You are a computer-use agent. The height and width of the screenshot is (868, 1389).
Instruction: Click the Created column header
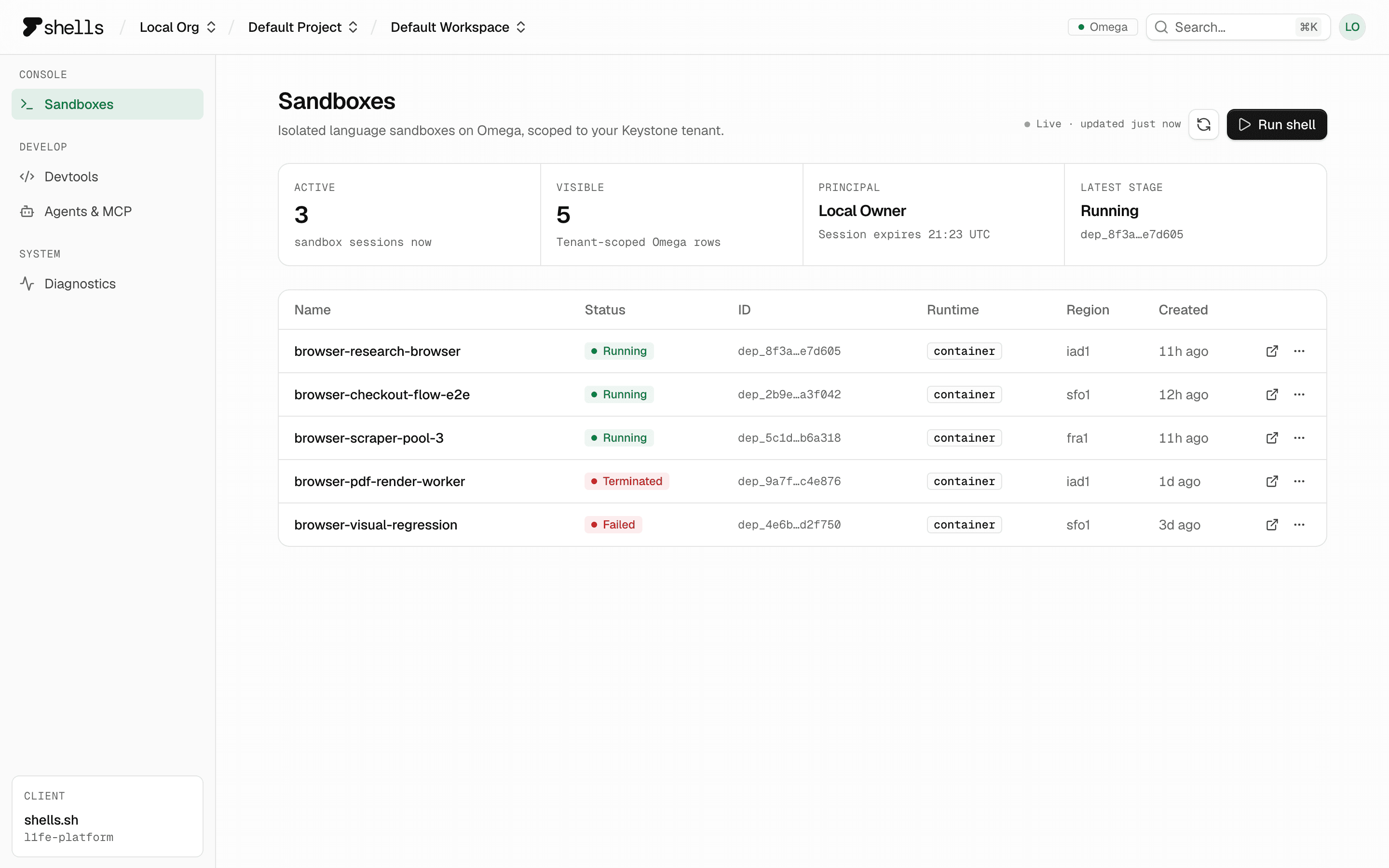tap(1183, 310)
